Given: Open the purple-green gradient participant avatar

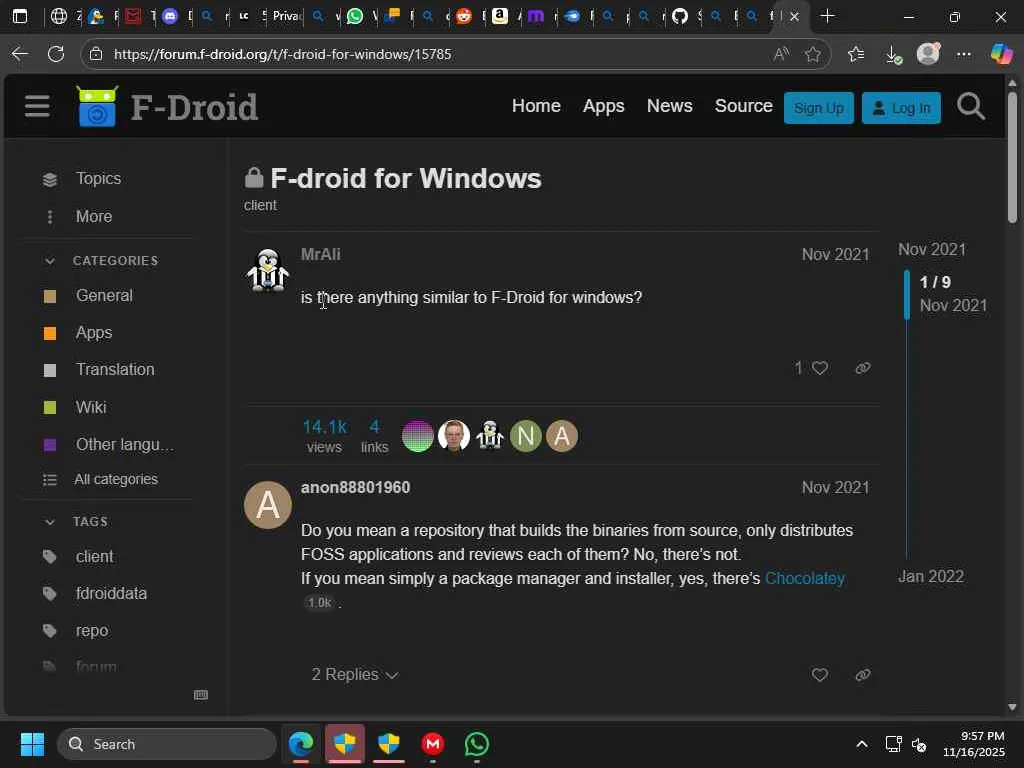Looking at the screenshot, I should [x=418, y=436].
